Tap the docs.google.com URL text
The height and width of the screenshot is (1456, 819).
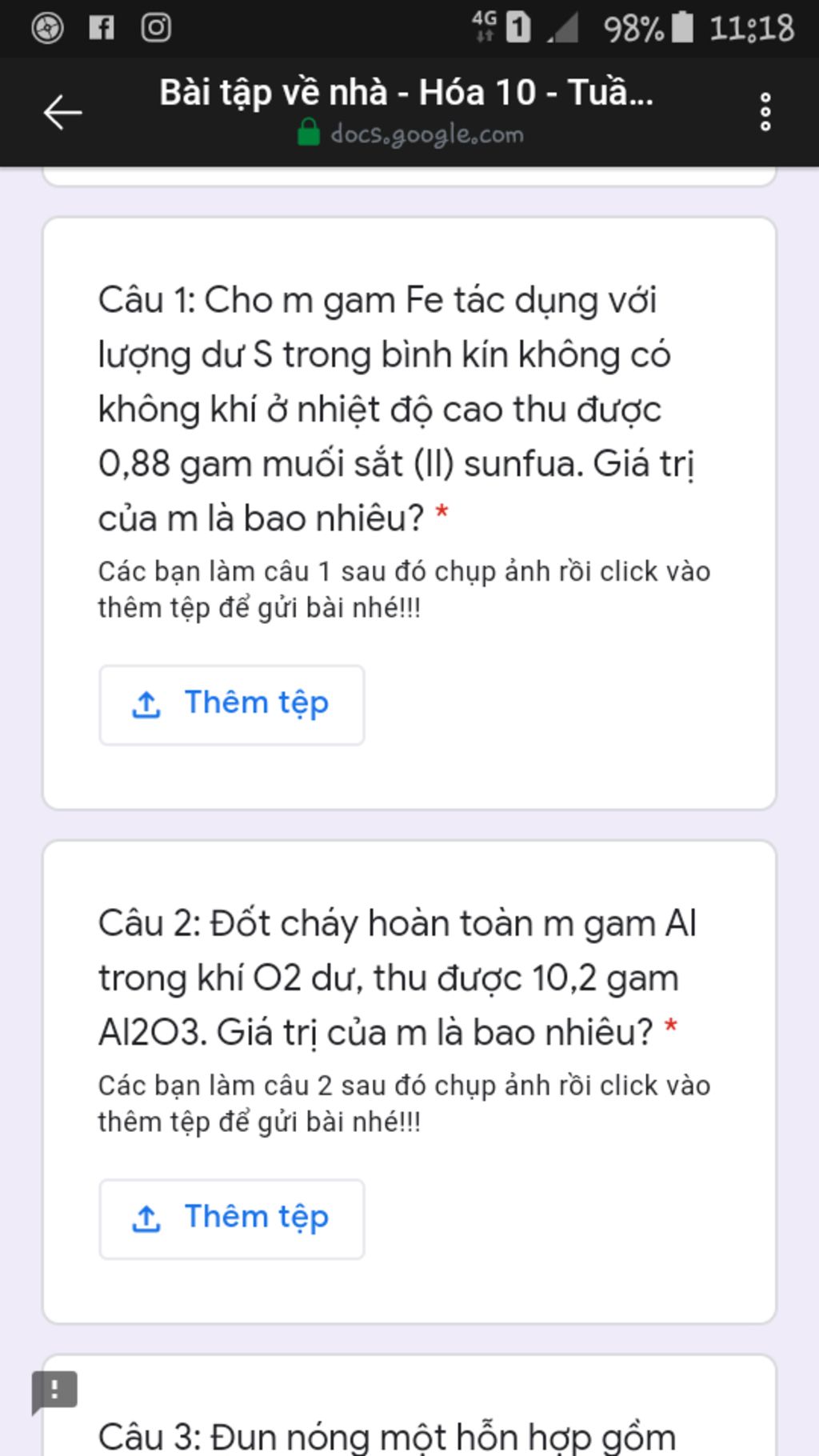[427, 134]
